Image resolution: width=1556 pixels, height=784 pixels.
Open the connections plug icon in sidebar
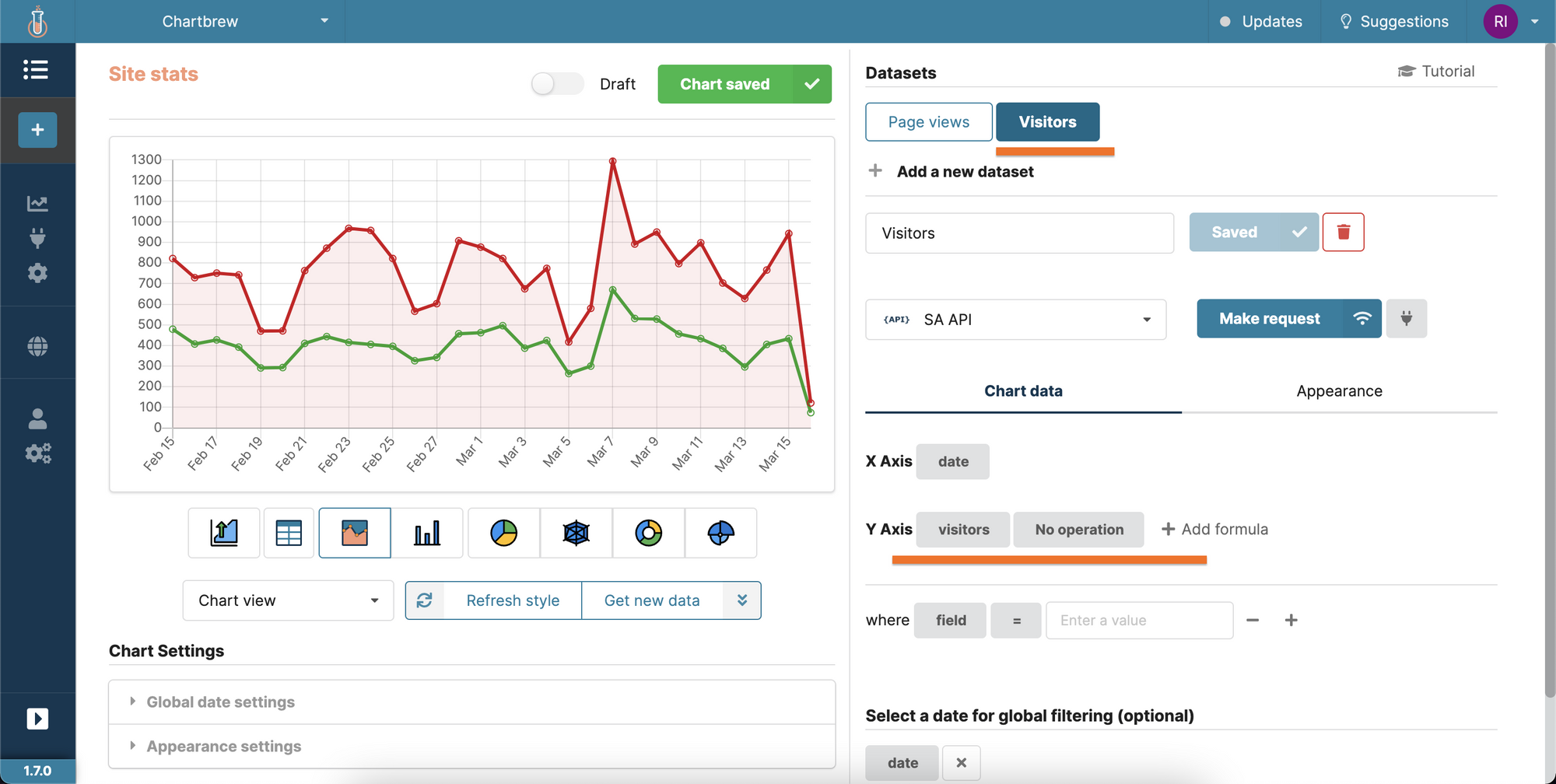37,238
